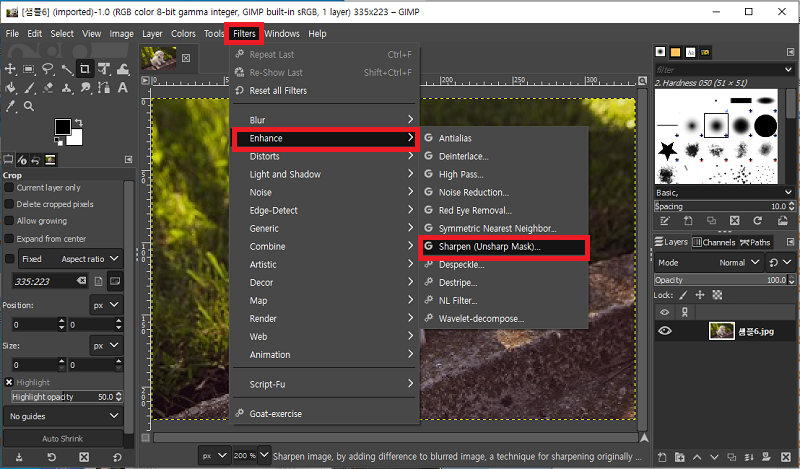Toggle Lock pixels brush icon

coord(684,295)
